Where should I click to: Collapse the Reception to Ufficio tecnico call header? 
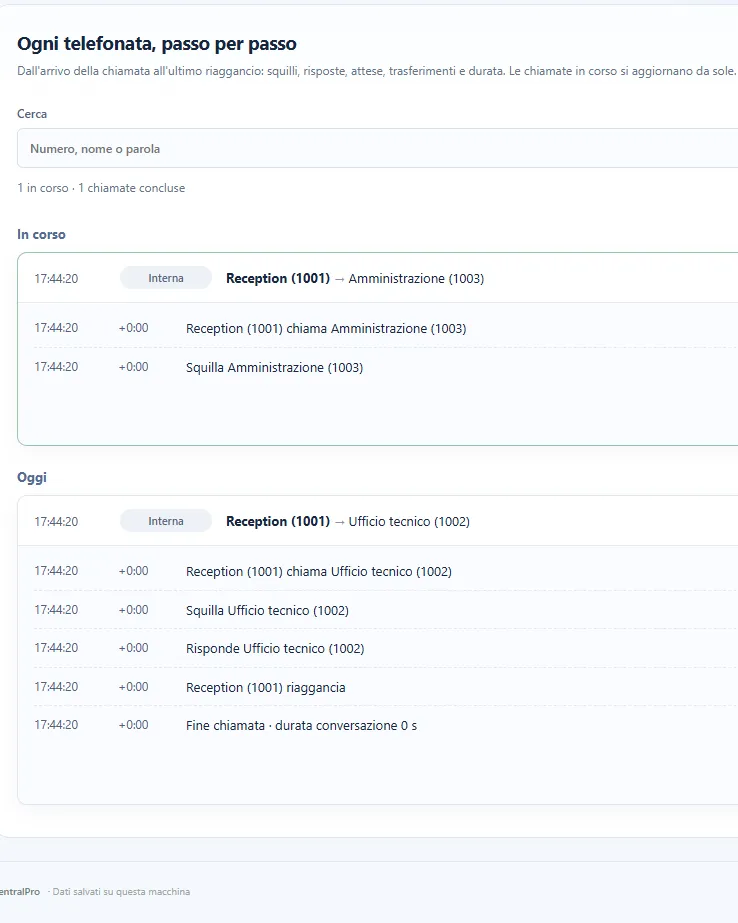378,521
